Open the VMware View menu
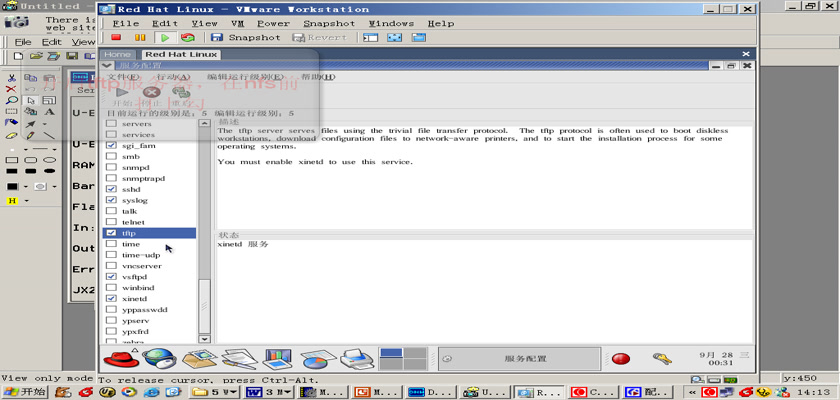840x400 pixels. pyautogui.click(x=205, y=24)
